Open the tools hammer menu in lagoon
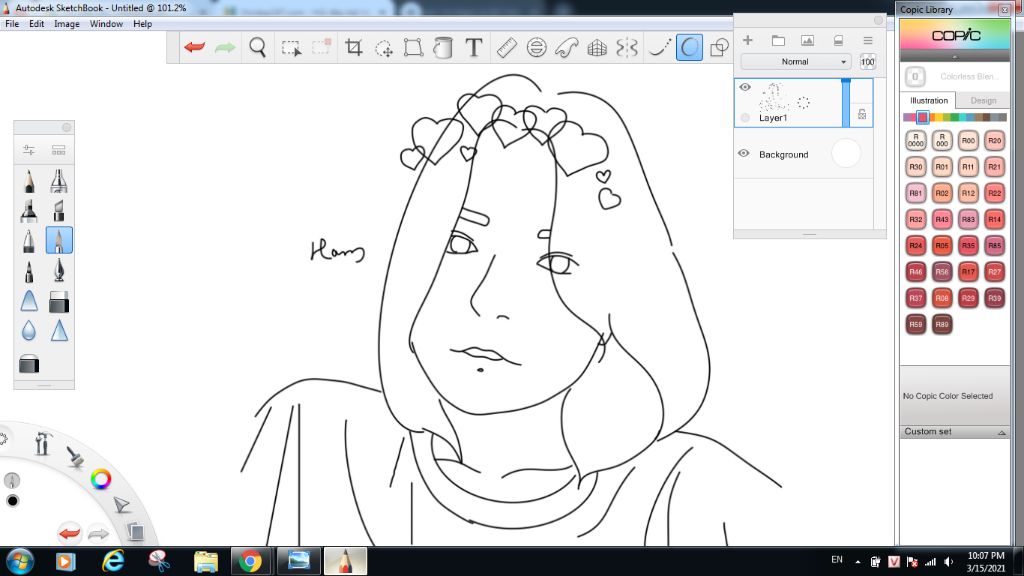This screenshot has width=1024, height=576. [x=43, y=443]
